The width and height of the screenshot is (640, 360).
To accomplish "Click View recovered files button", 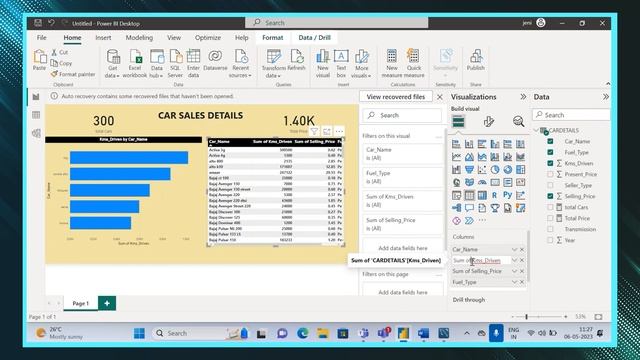I will (396, 97).
